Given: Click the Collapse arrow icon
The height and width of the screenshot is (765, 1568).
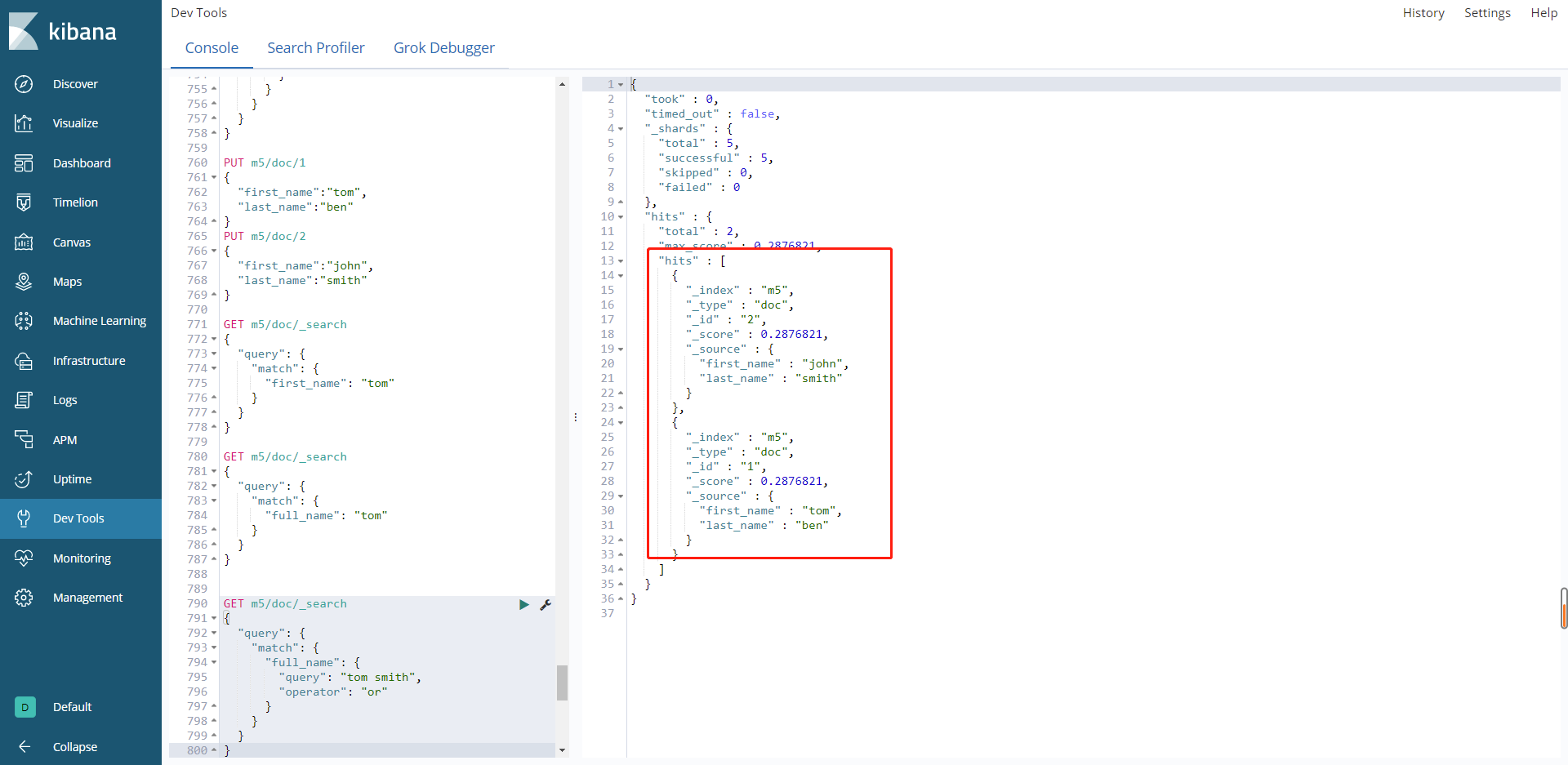Looking at the screenshot, I should 24,747.
